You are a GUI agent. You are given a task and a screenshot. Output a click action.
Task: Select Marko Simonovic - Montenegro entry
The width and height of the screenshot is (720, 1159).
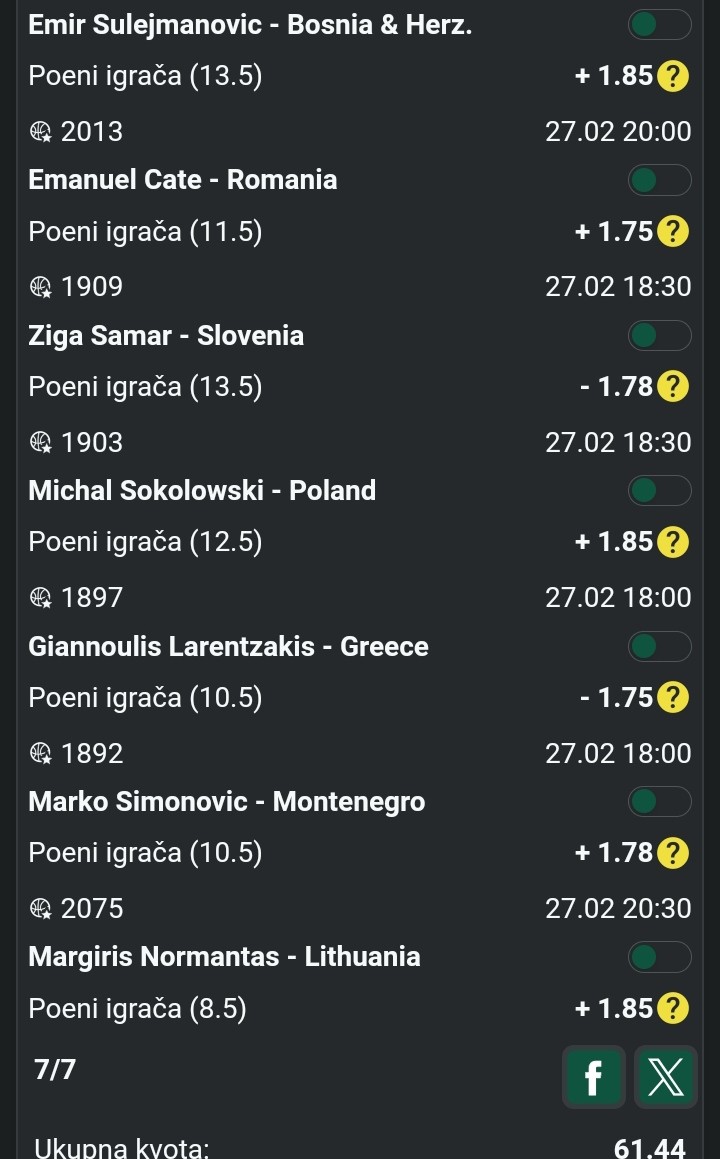point(227,802)
